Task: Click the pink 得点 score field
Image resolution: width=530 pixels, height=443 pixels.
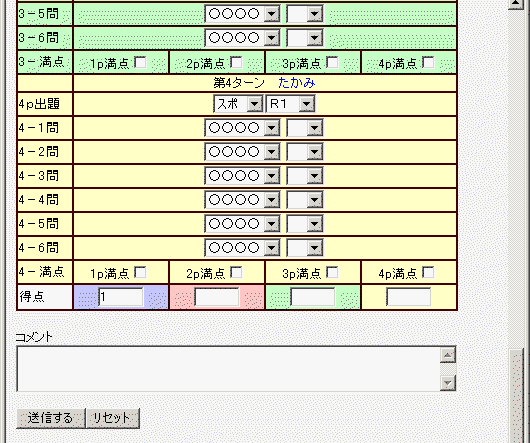Action: pos(217,297)
